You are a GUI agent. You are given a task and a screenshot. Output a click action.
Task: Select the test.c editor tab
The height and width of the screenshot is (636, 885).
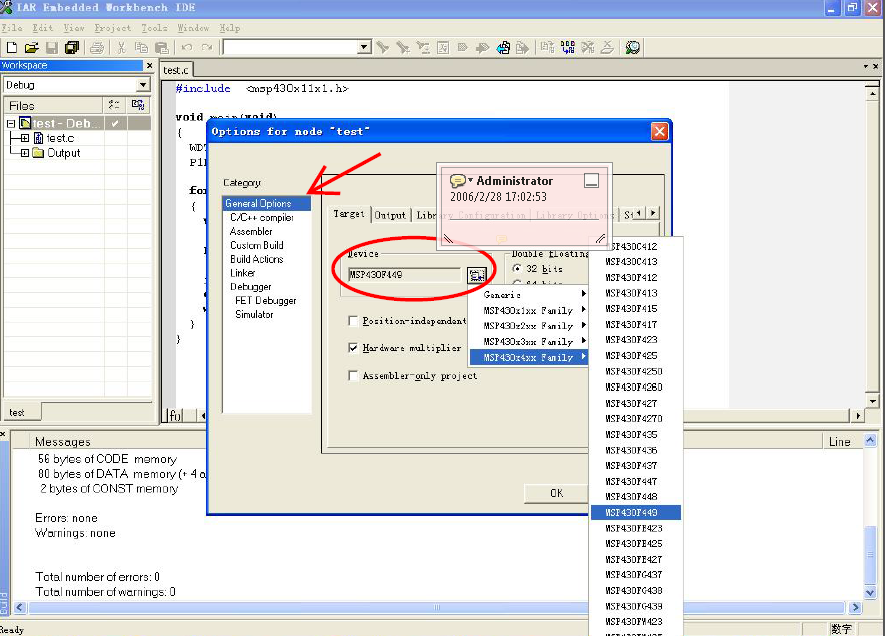pos(176,70)
